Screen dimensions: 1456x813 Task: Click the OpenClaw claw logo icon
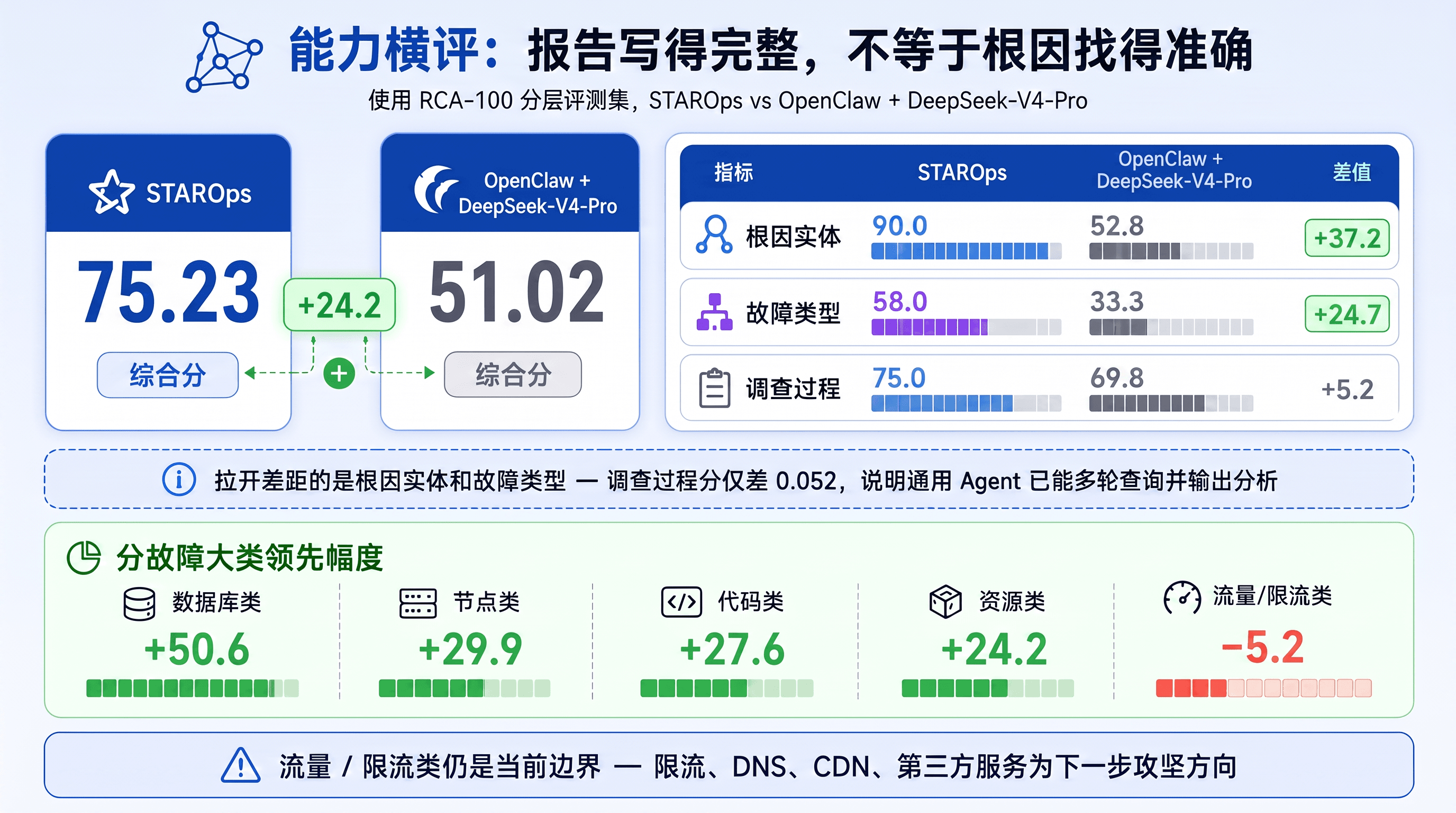436,189
